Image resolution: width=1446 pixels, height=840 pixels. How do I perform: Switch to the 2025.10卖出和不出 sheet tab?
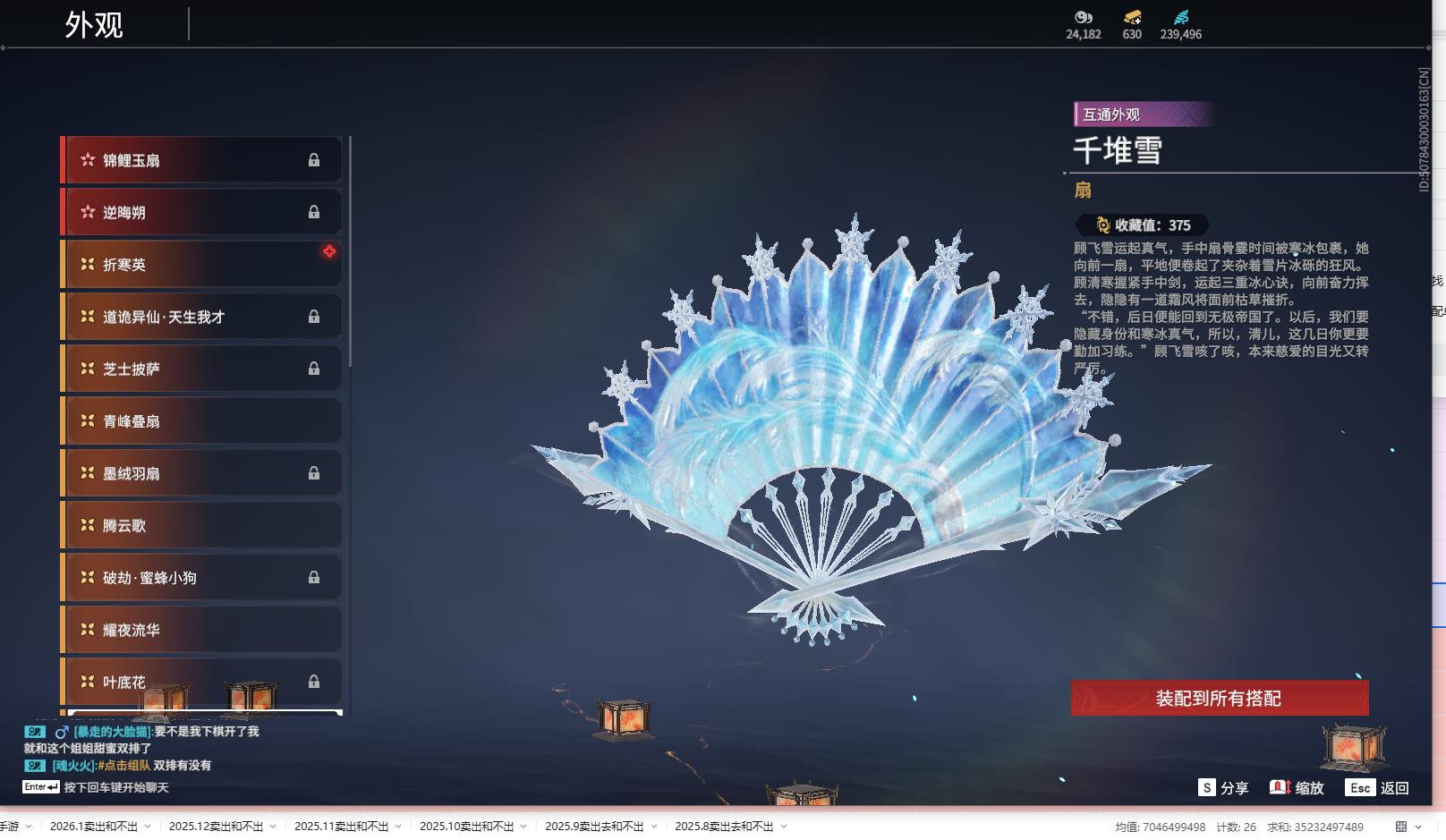[x=466, y=827]
